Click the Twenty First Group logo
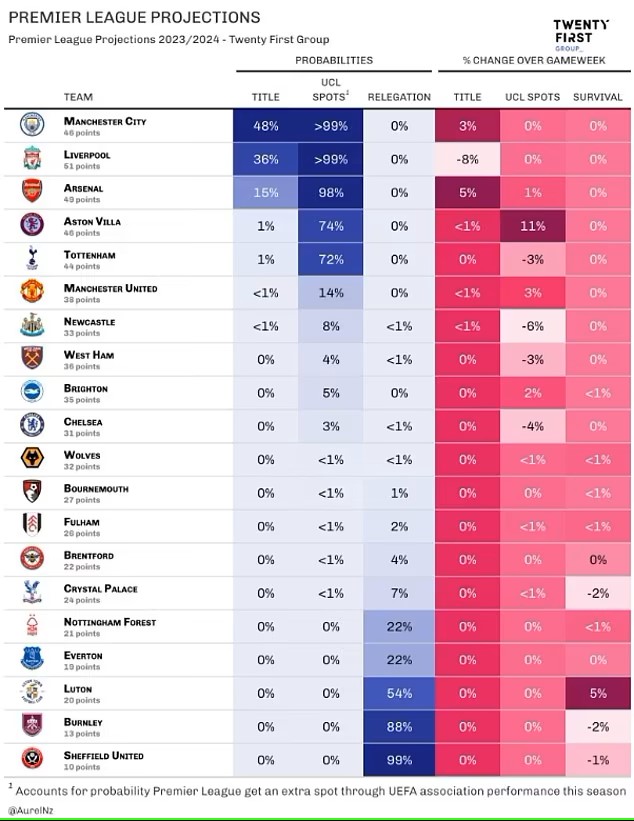 point(581,34)
